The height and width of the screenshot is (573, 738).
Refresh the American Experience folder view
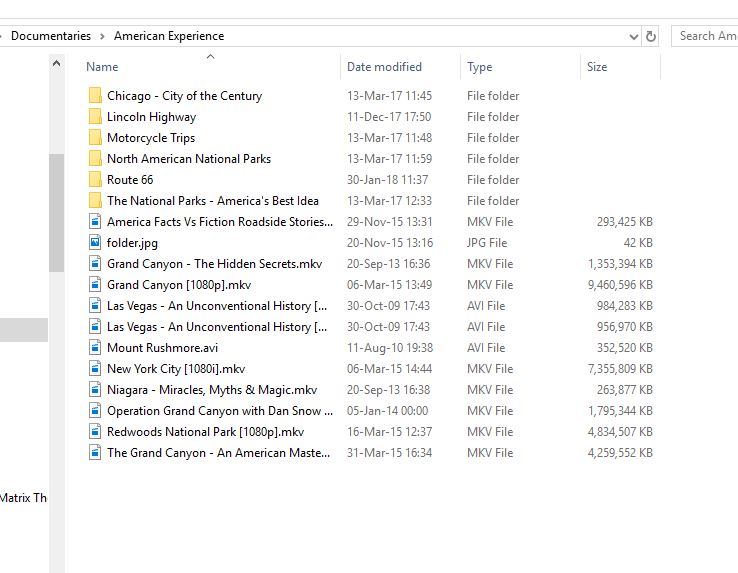coord(650,36)
